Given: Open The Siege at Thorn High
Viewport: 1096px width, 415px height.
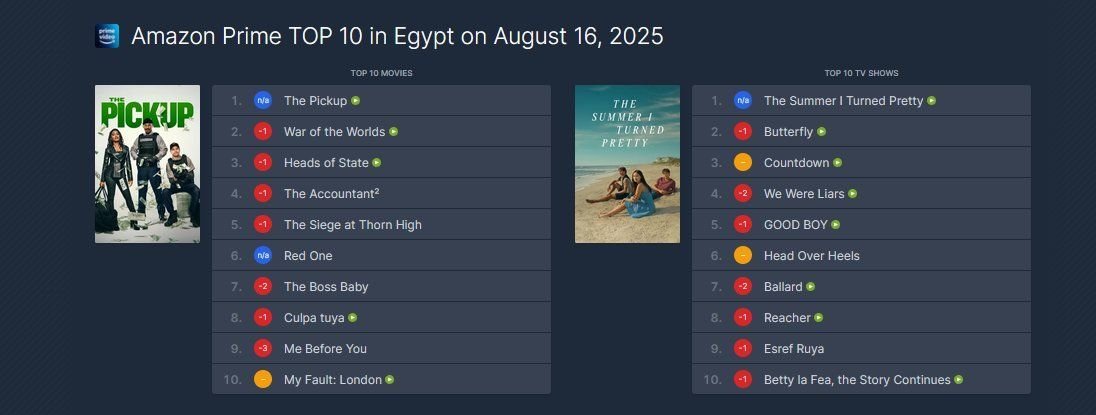Looking at the screenshot, I should 353,225.
